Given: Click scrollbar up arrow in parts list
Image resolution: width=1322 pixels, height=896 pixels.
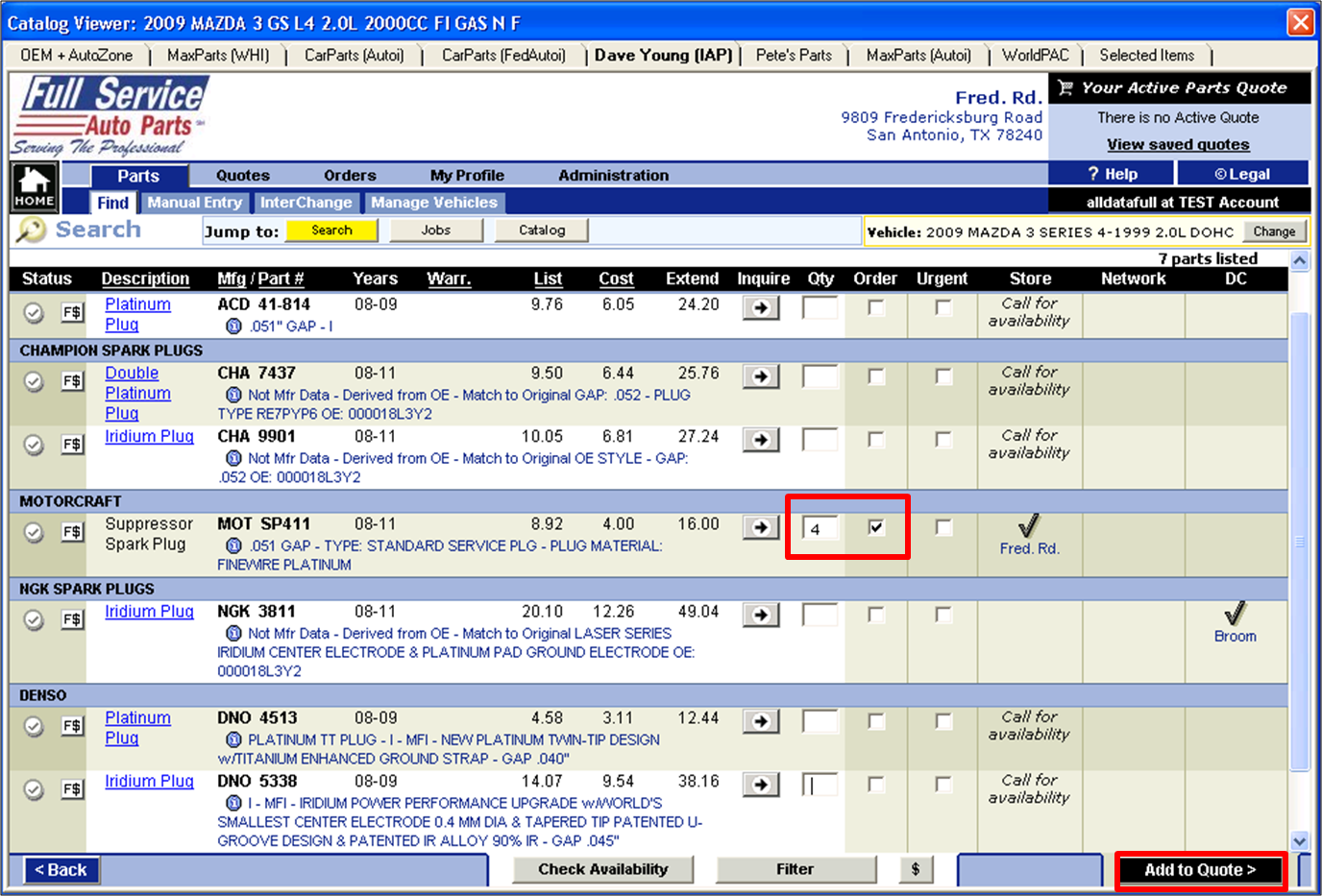Looking at the screenshot, I should 1299,260.
